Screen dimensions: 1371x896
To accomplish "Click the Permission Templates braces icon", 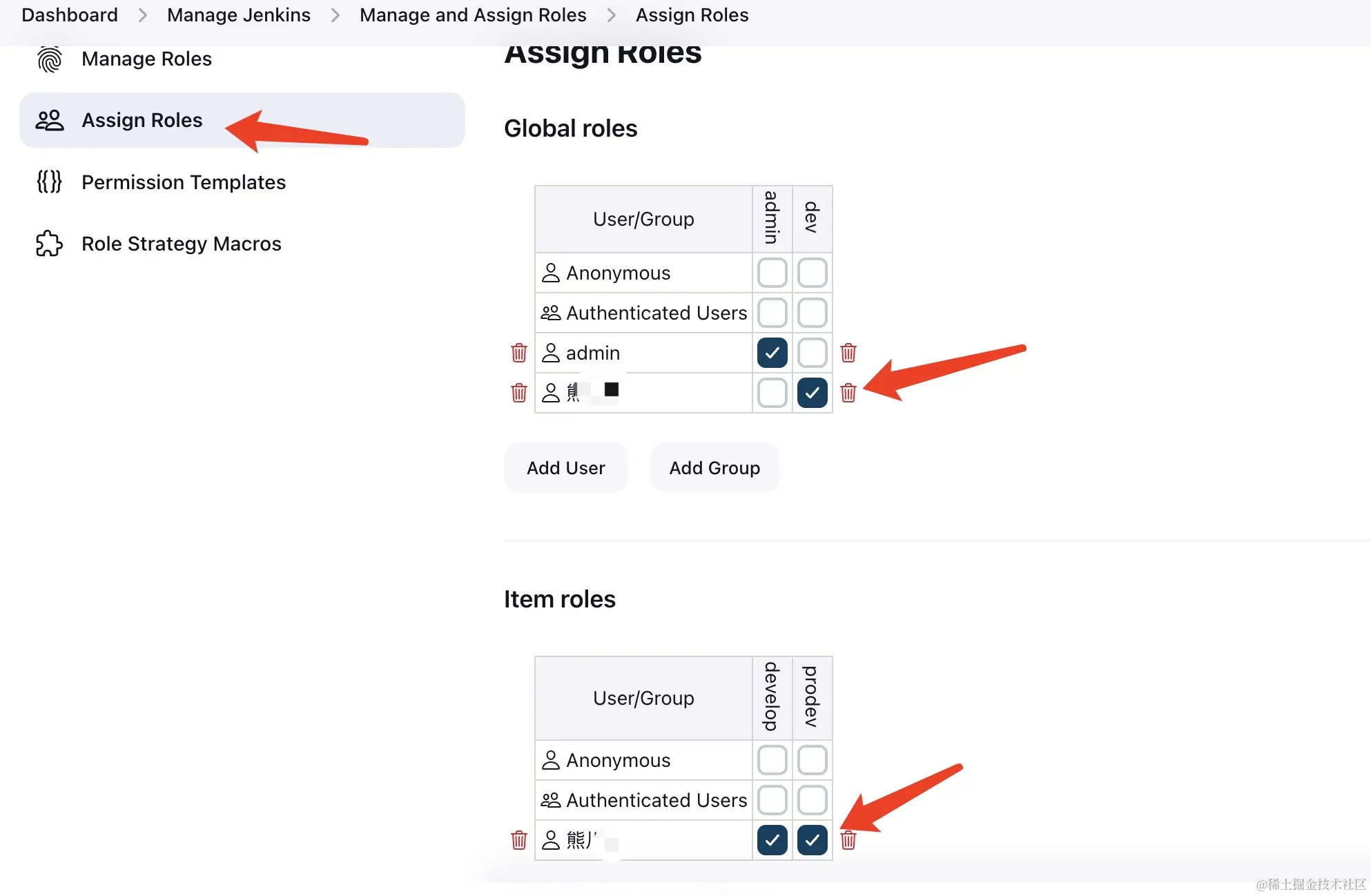I will pos(49,182).
